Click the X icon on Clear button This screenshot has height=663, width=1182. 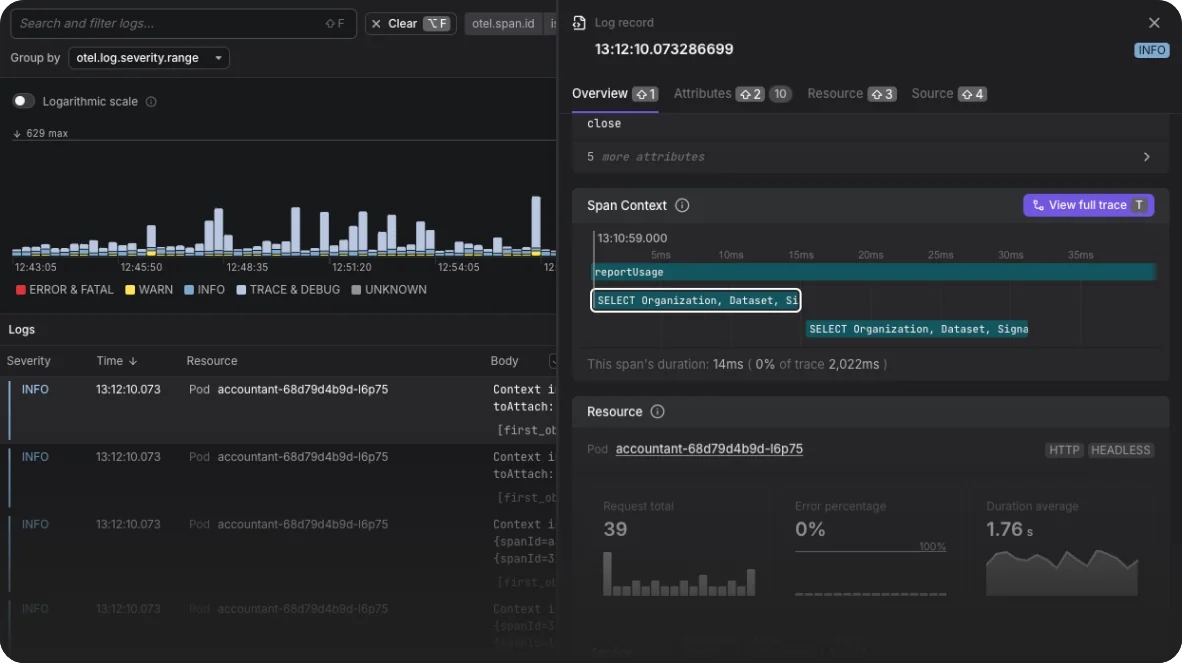376,24
